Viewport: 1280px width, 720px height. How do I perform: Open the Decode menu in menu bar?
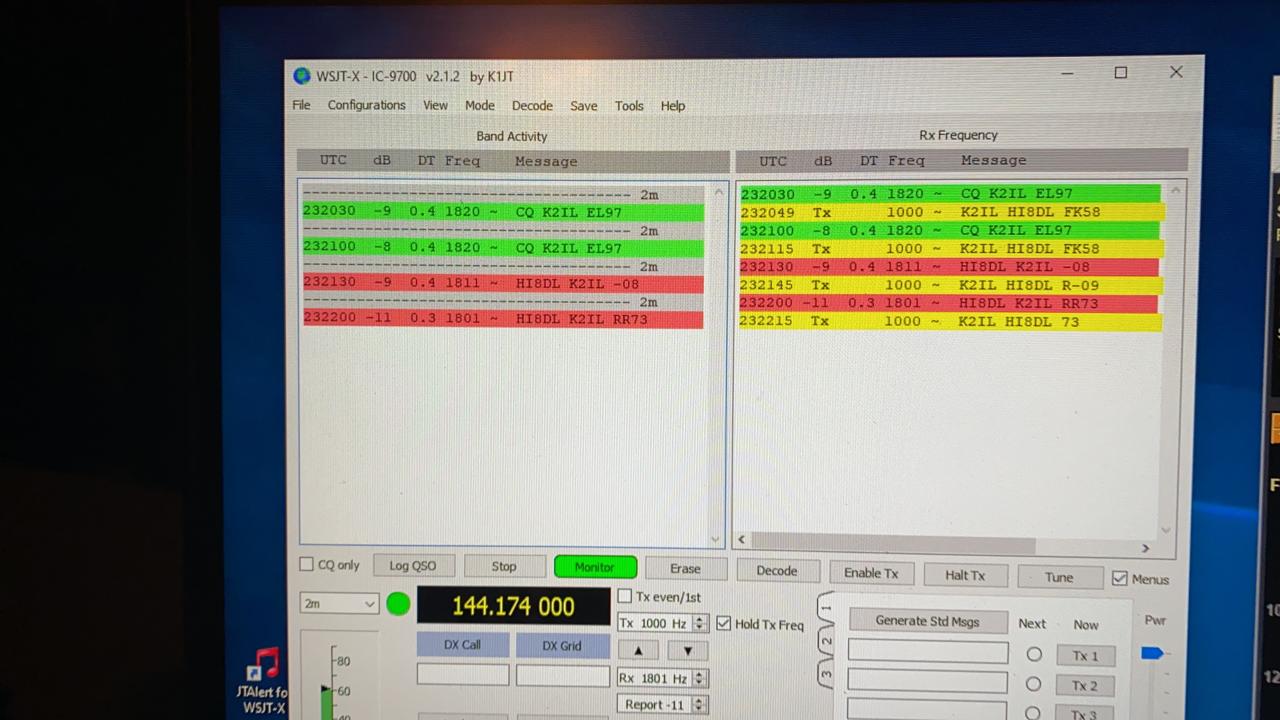532,105
